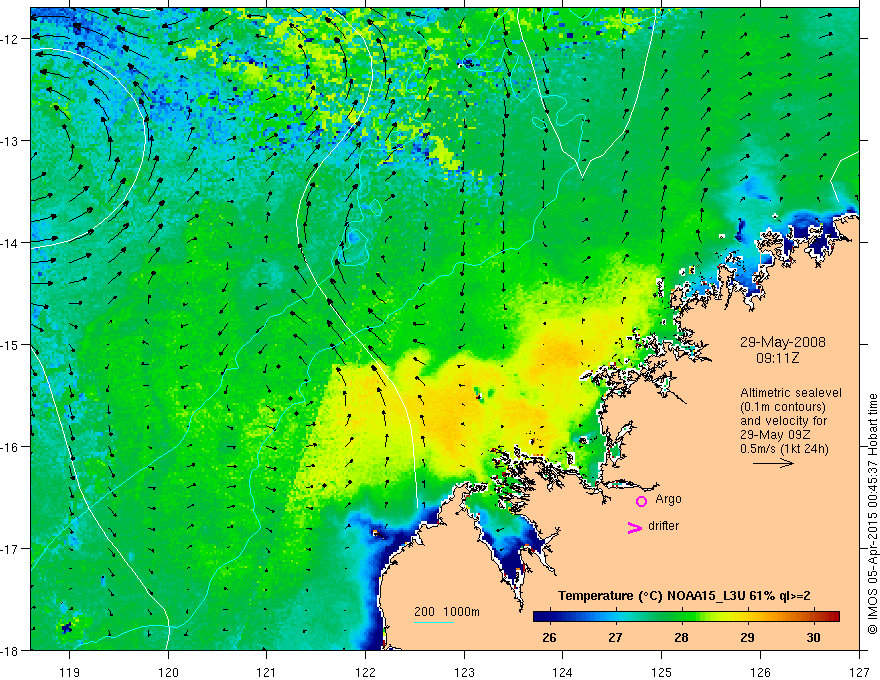This screenshot has height=680, width=880.
Task: Click the magenta drifter arrow legend marker
Action: pos(635,527)
